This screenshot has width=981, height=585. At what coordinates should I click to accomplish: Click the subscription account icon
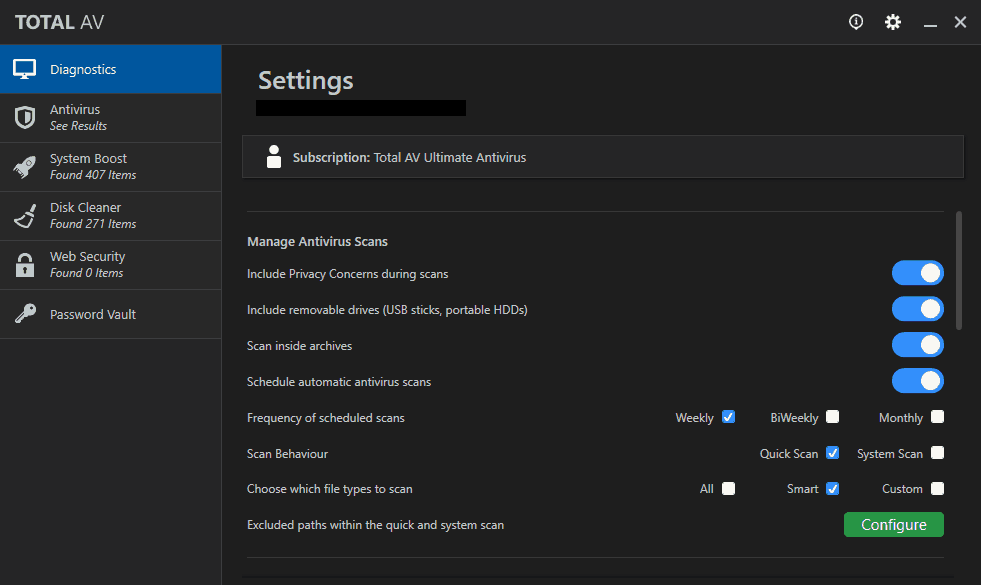click(x=274, y=156)
